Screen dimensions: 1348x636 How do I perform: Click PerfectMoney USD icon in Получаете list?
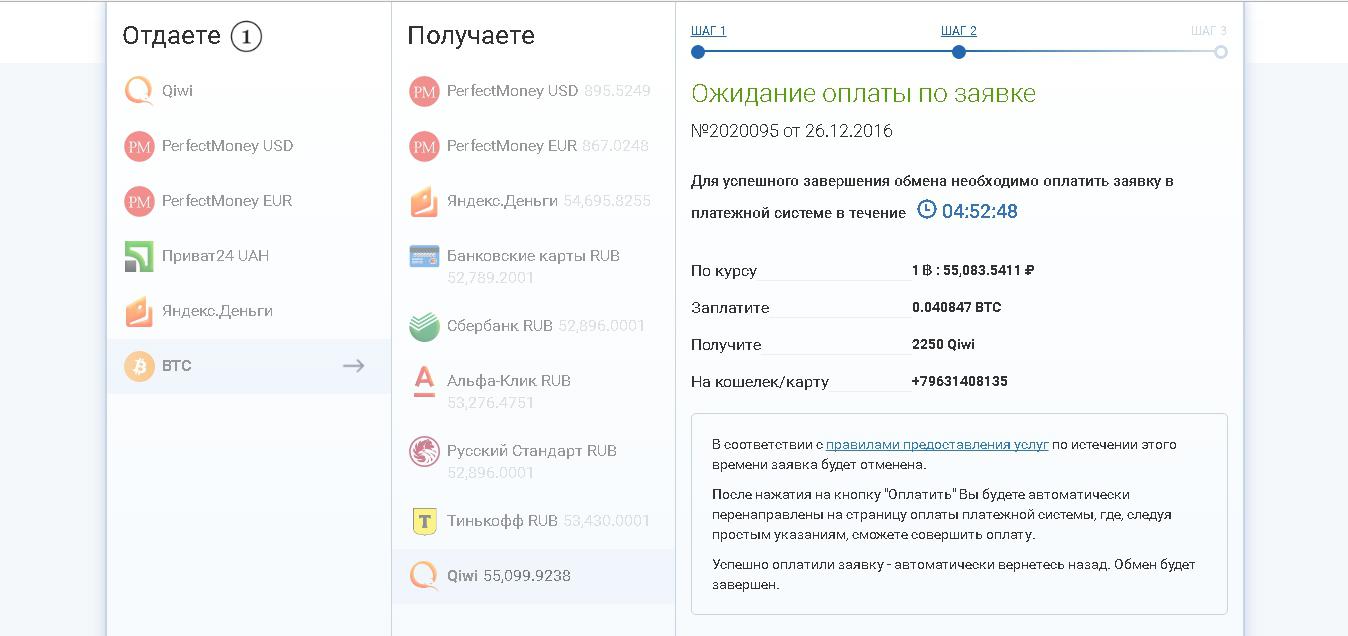pyautogui.click(x=425, y=91)
